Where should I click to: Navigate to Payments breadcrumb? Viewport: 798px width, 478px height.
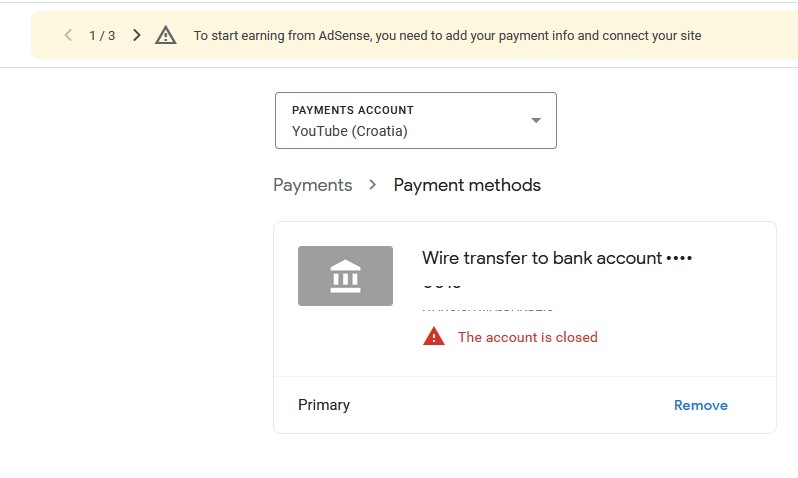[313, 185]
